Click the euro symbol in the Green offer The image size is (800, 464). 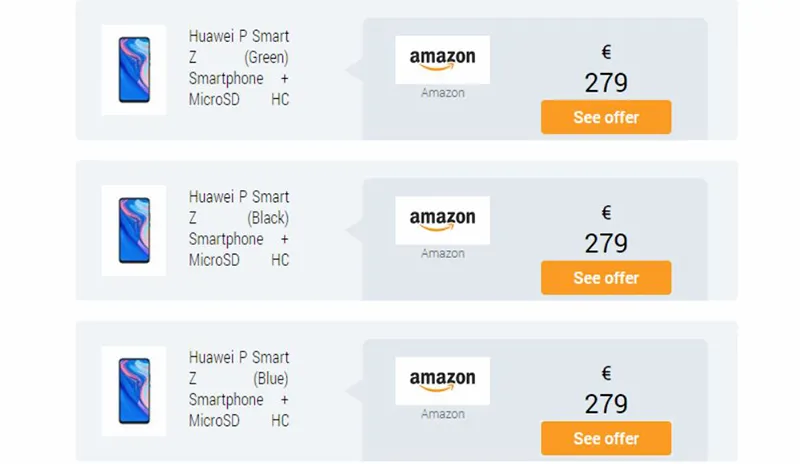(x=606, y=53)
